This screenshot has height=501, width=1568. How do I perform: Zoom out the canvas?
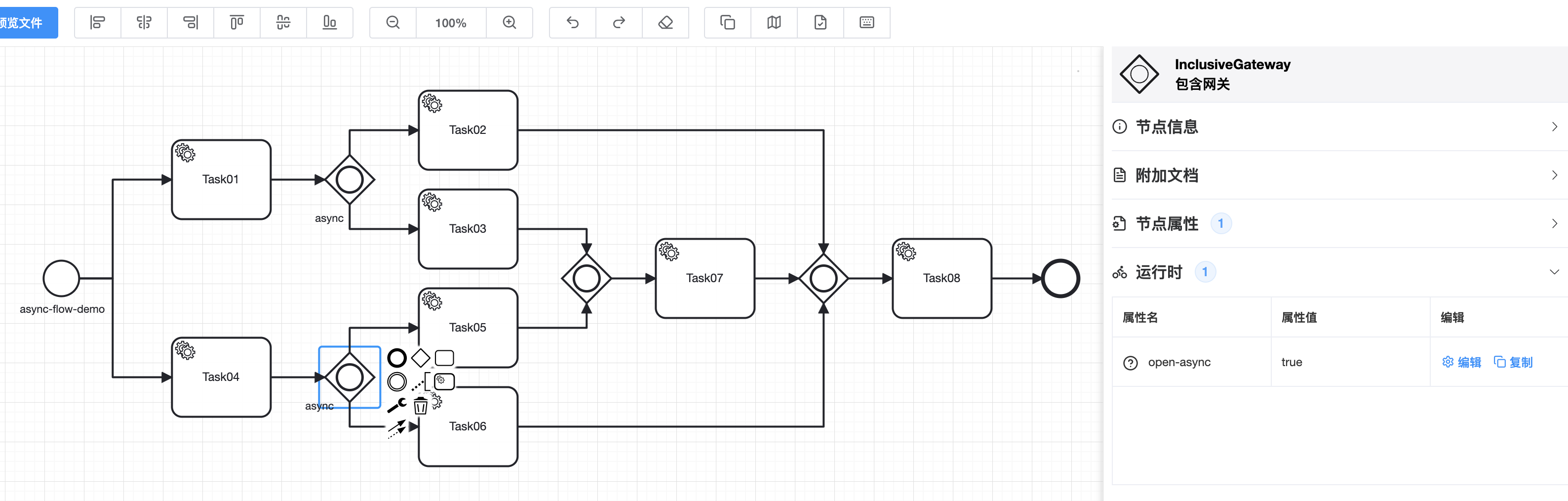(393, 23)
